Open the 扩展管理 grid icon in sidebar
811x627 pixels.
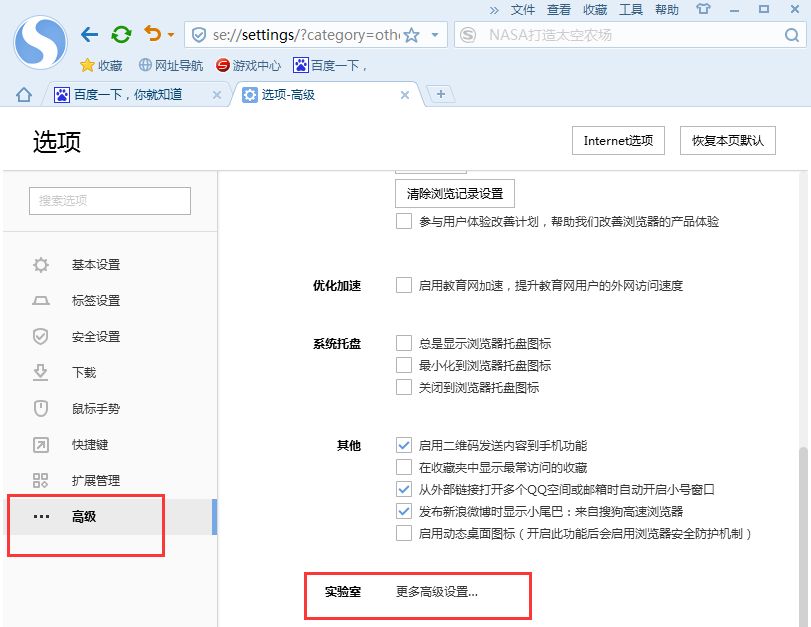point(40,480)
